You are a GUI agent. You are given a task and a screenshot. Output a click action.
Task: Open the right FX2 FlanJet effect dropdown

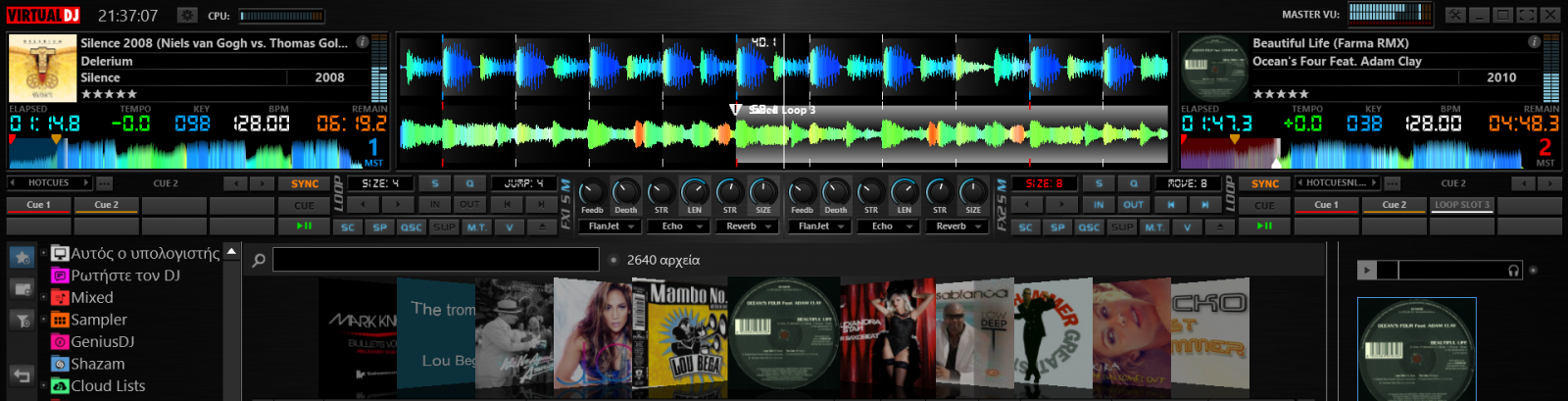819,226
